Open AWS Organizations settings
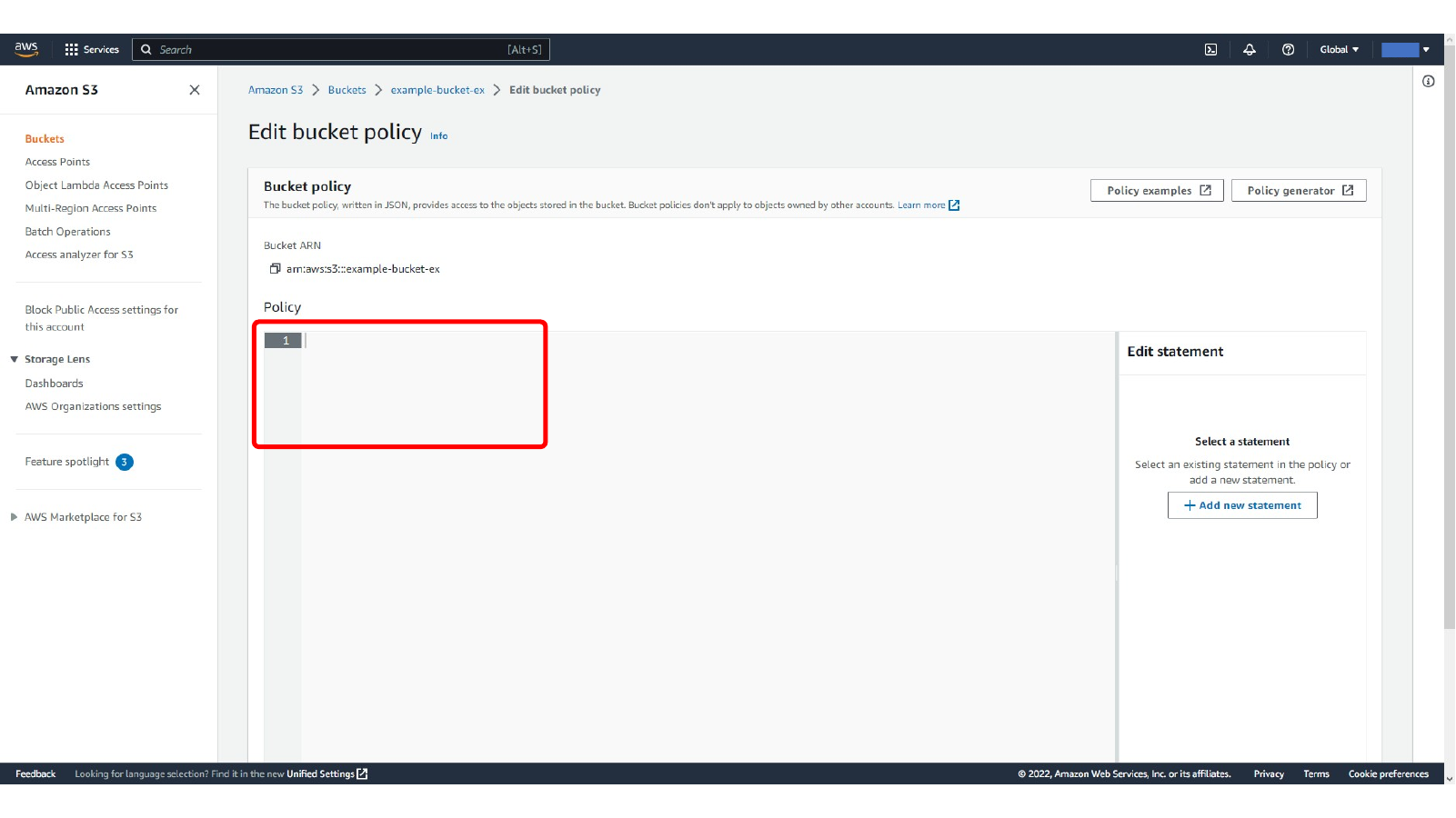The image size is (1456, 818). (93, 406)
